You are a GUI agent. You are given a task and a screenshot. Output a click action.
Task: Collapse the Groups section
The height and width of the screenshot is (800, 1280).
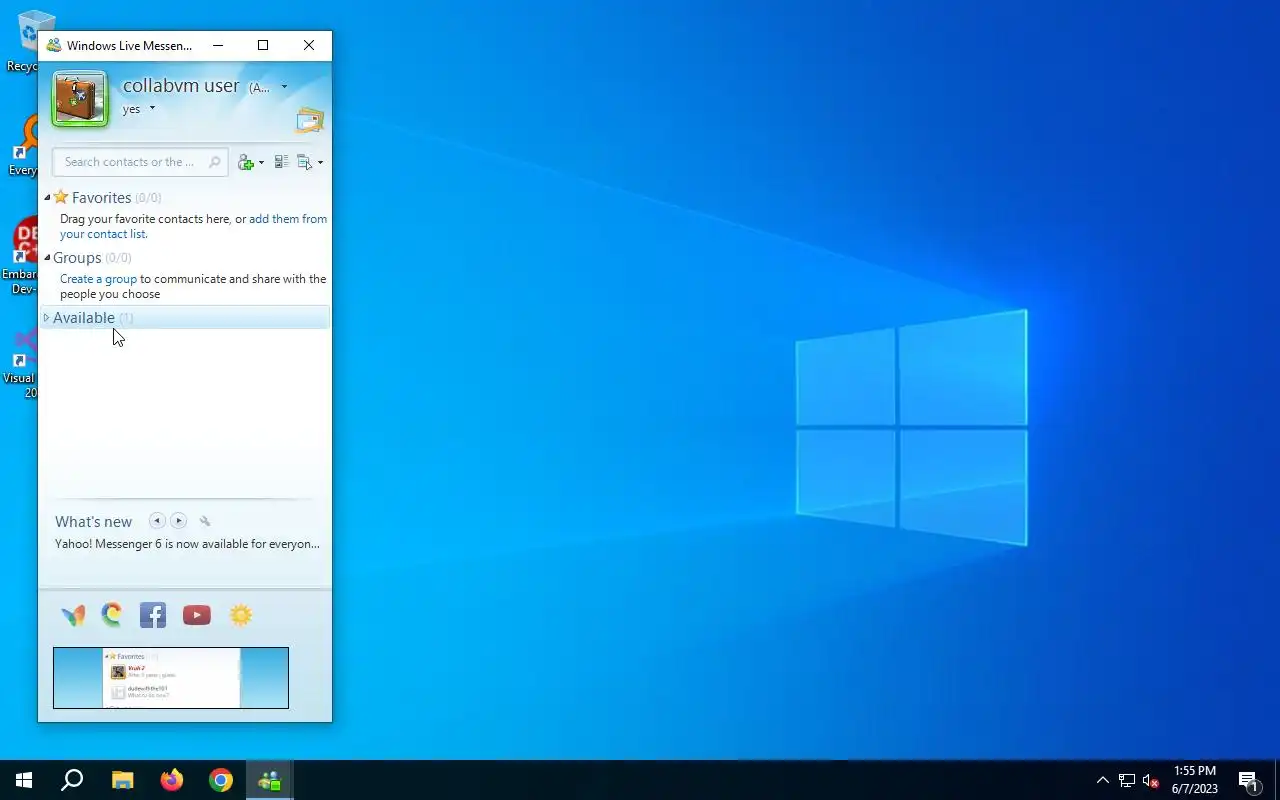[46, 258]
